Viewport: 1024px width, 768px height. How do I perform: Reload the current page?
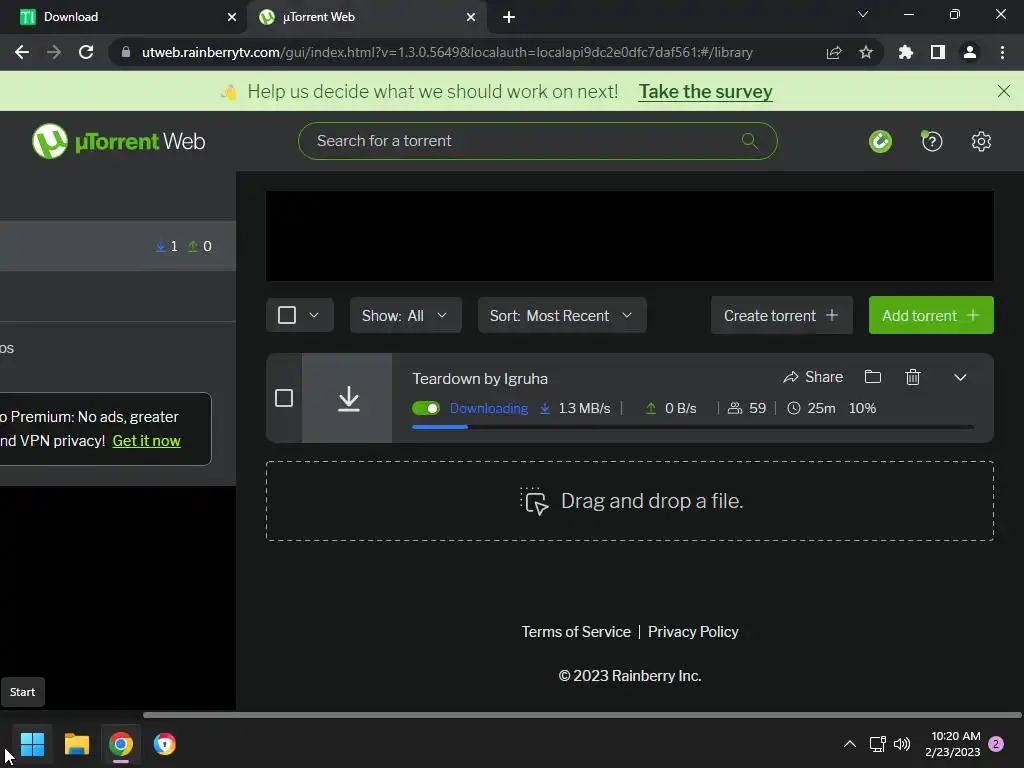click(86, 52)
